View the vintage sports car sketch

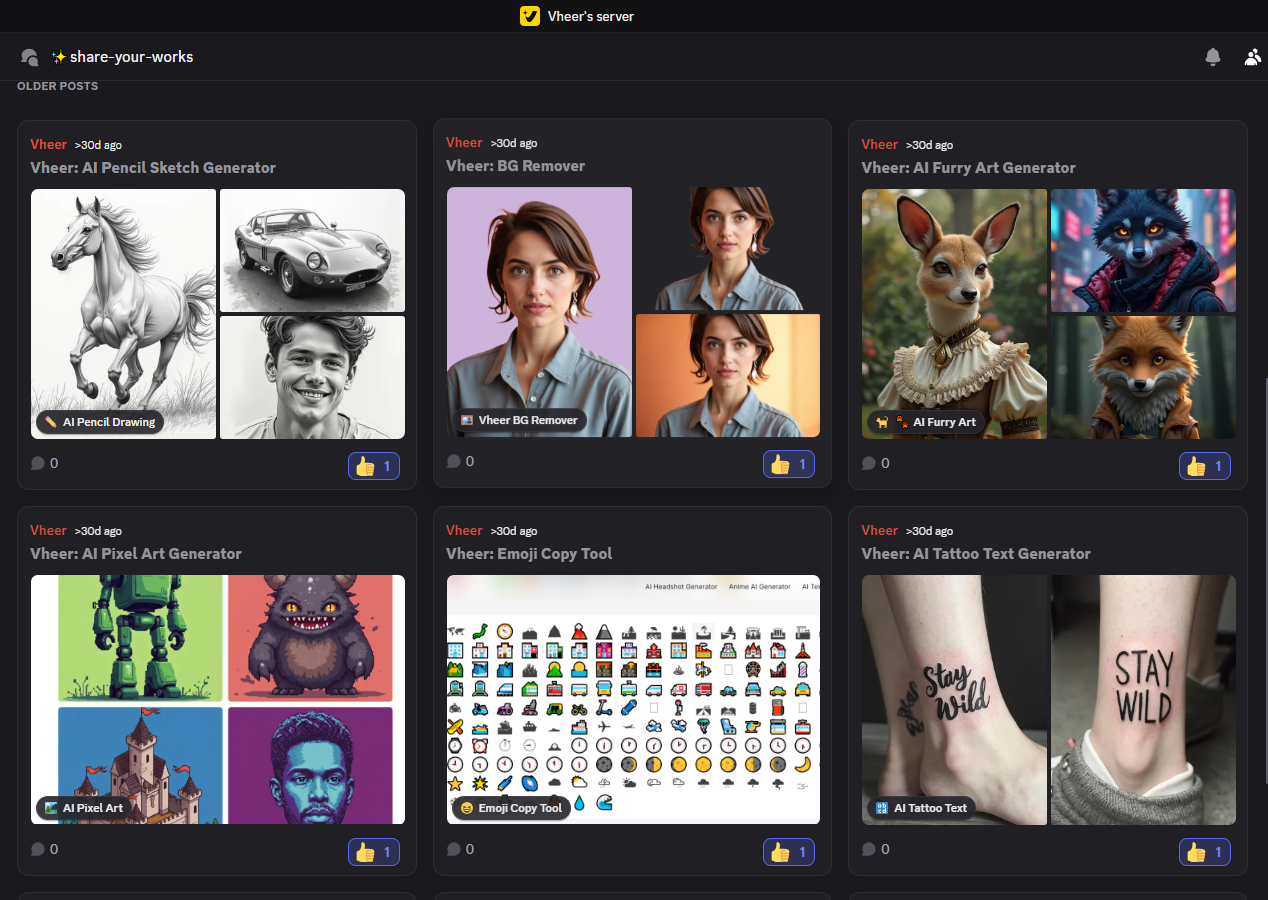312,251
